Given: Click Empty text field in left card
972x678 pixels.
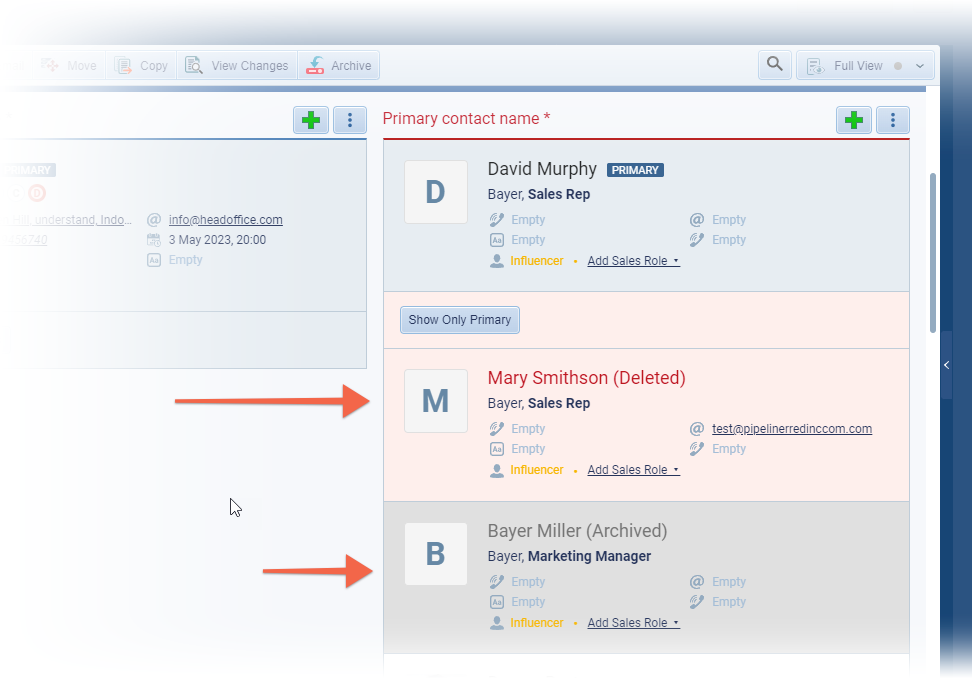Looking at the screenshot, I should click(185, 260).
